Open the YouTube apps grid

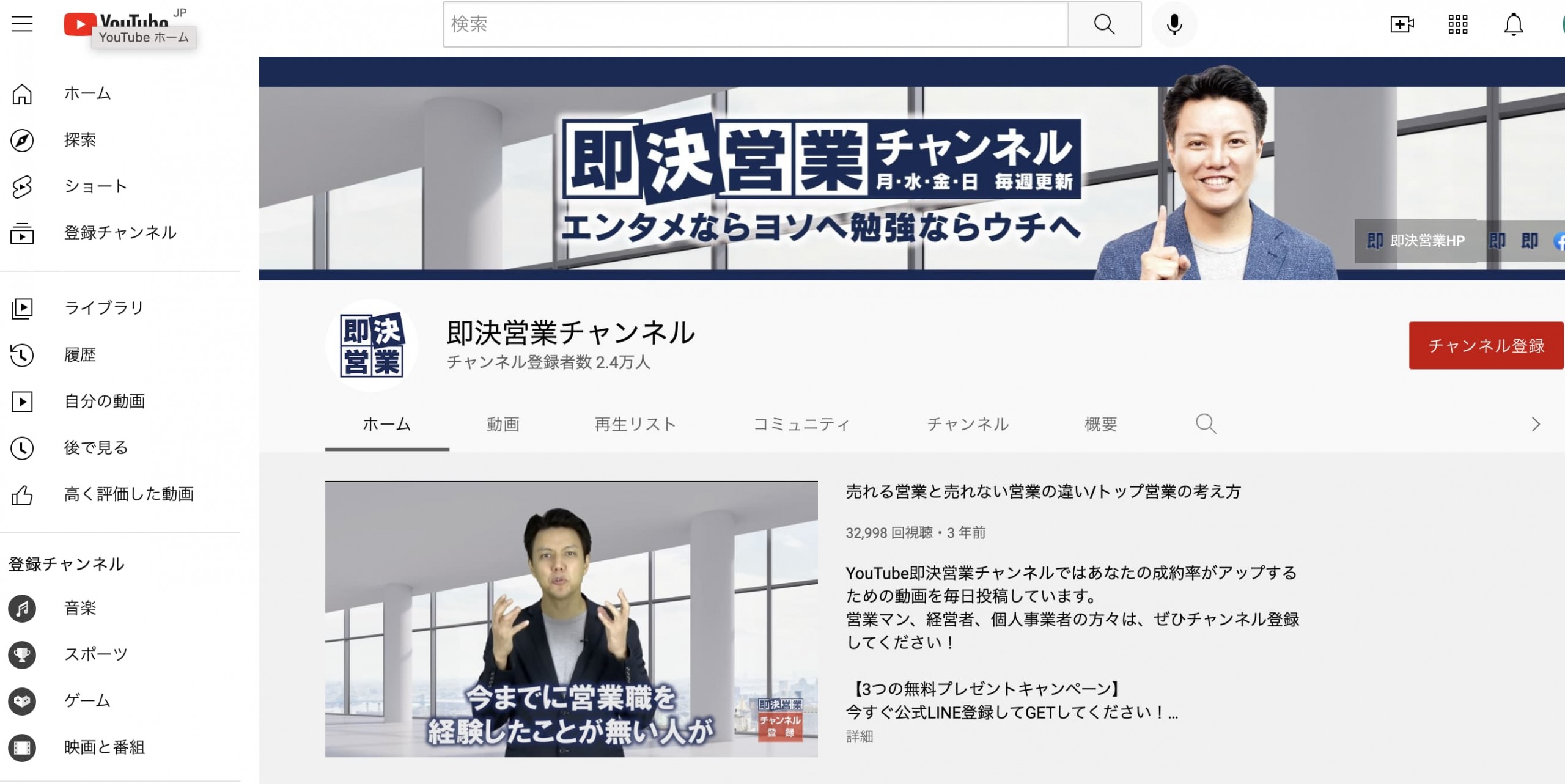(x=1457, y=24)
